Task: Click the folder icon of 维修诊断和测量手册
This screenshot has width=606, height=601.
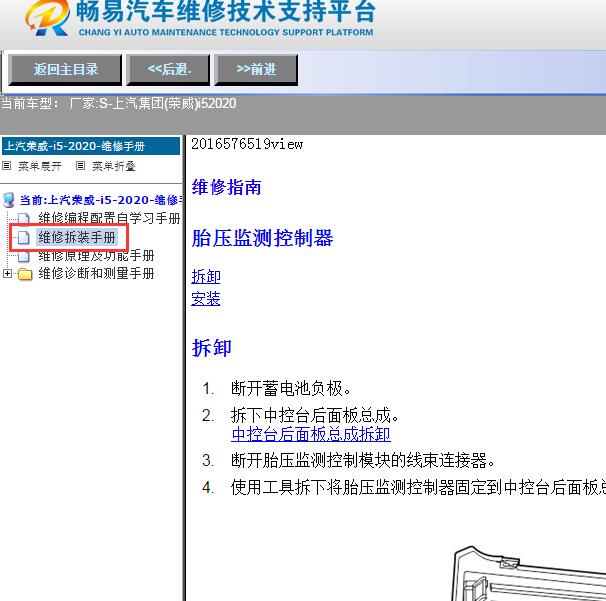Action: [25, 274]
